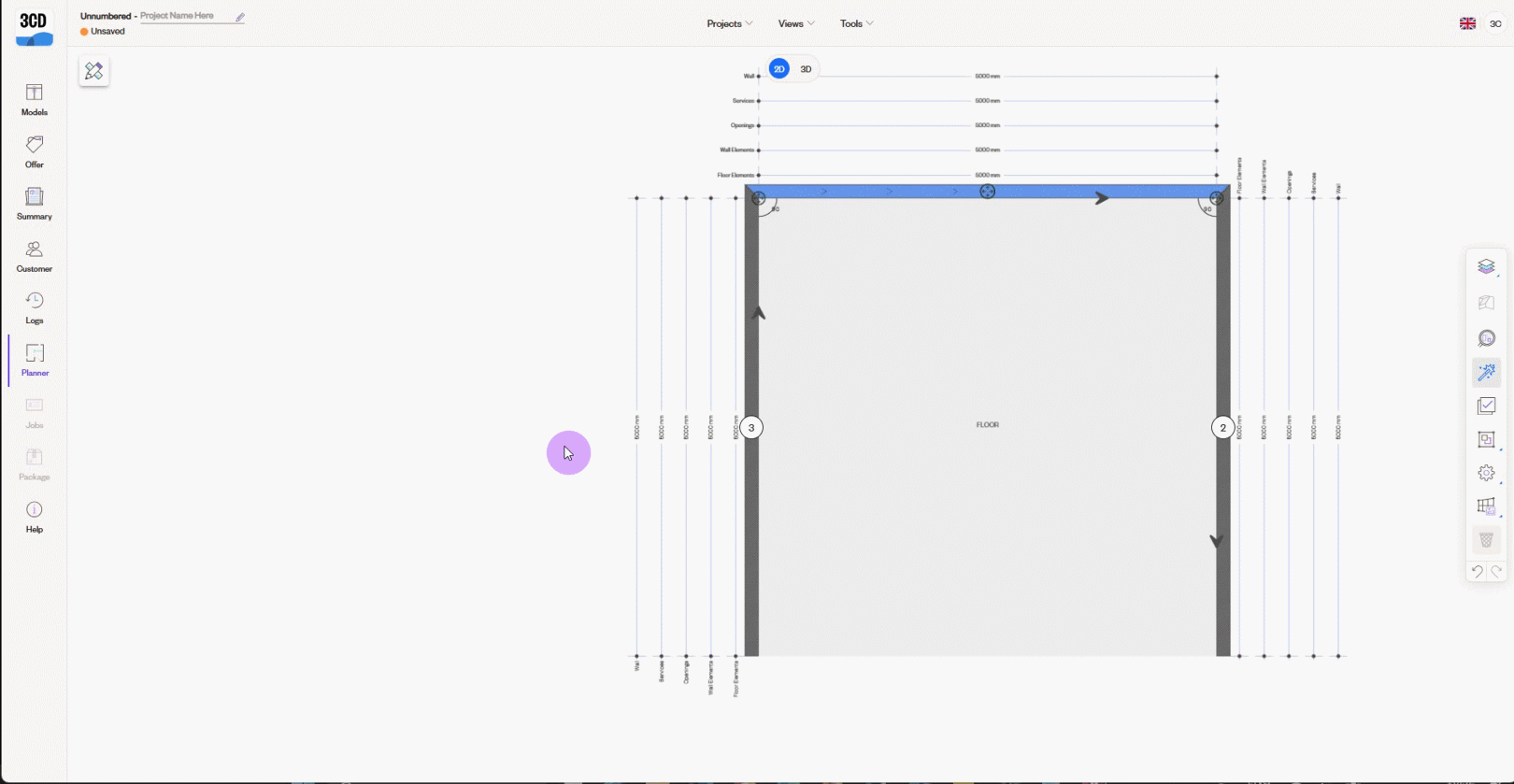Screen dimensions: 1514x784
Task: Click the select-all checkbox stack icon
Action: tap(1486, 406)
